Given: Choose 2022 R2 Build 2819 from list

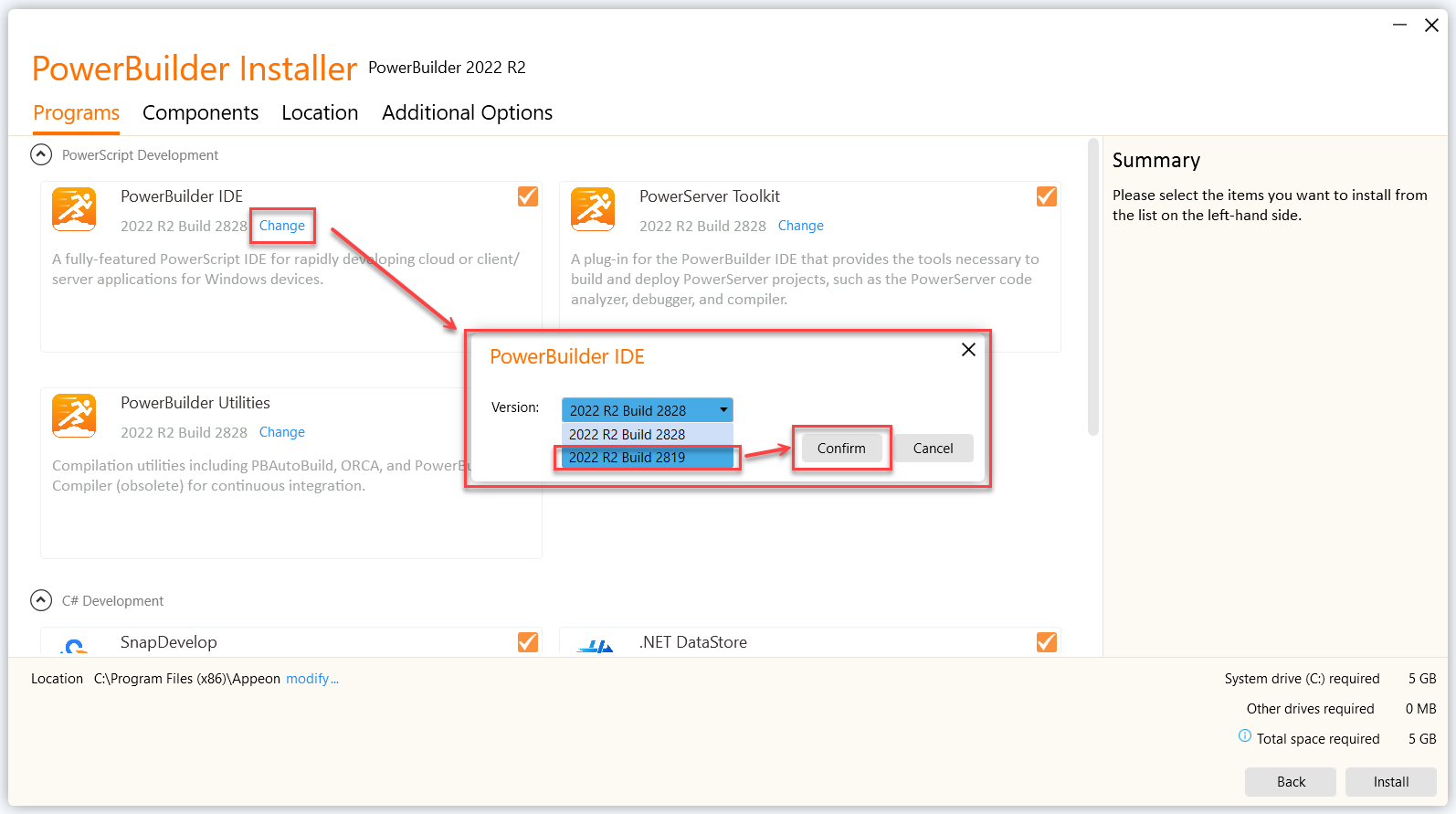Looking at the screenshot, I should 647,458.
